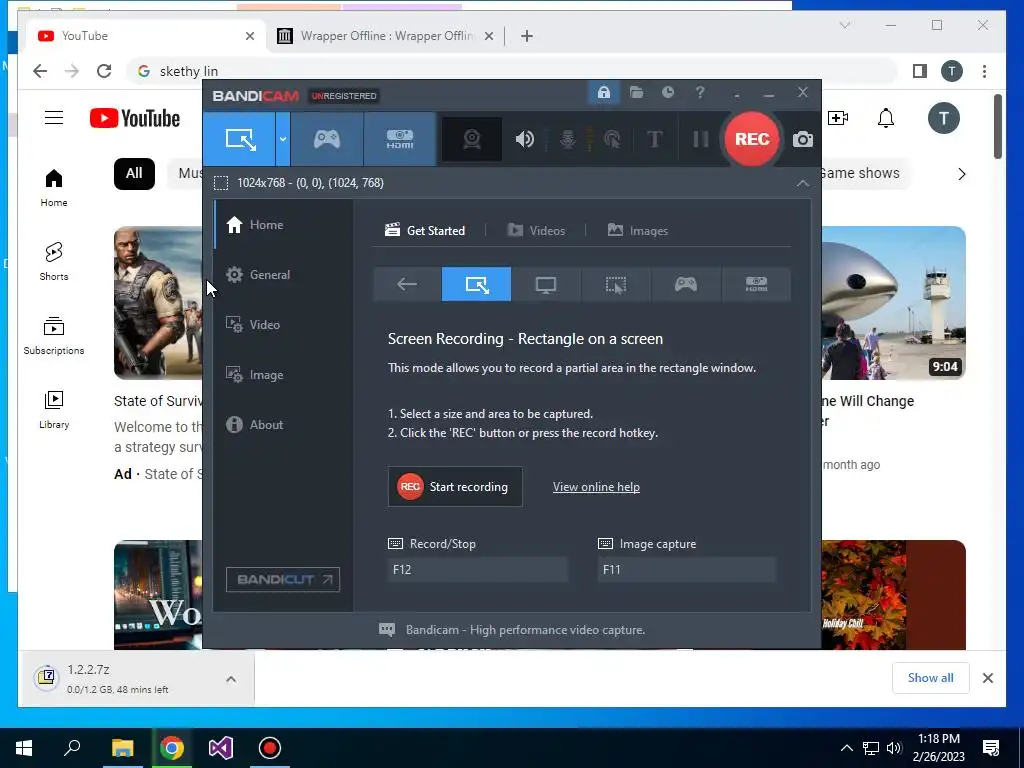Expand 1.2.2.7z download options chevron
1024x768 pixels.
click(231, 679)
